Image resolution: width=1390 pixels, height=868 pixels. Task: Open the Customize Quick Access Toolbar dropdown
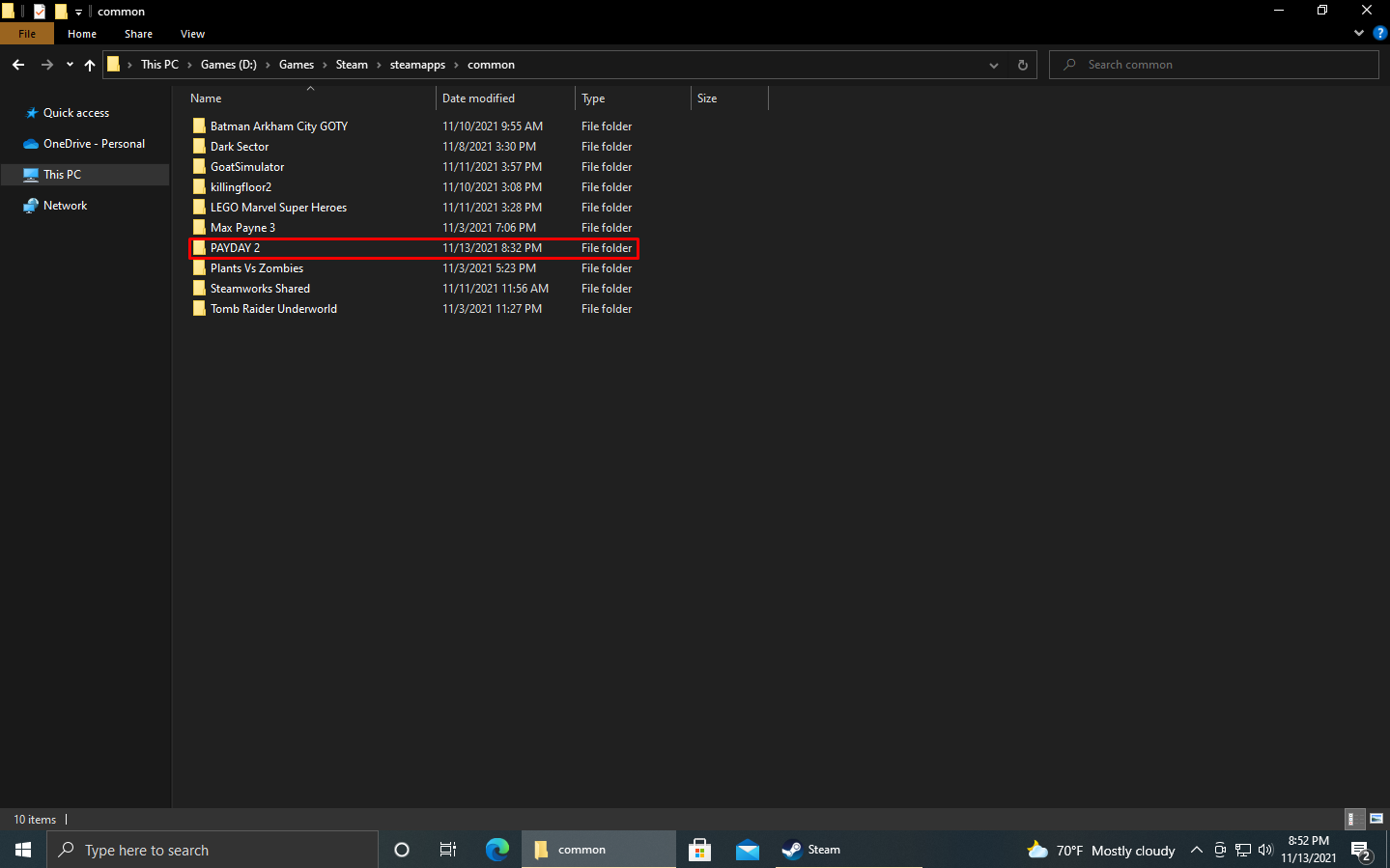(78, 12)
